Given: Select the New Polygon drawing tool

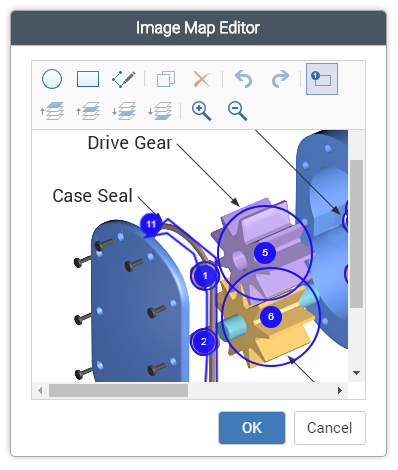Looking at the screenshot, I should click(x=124, y=79).
